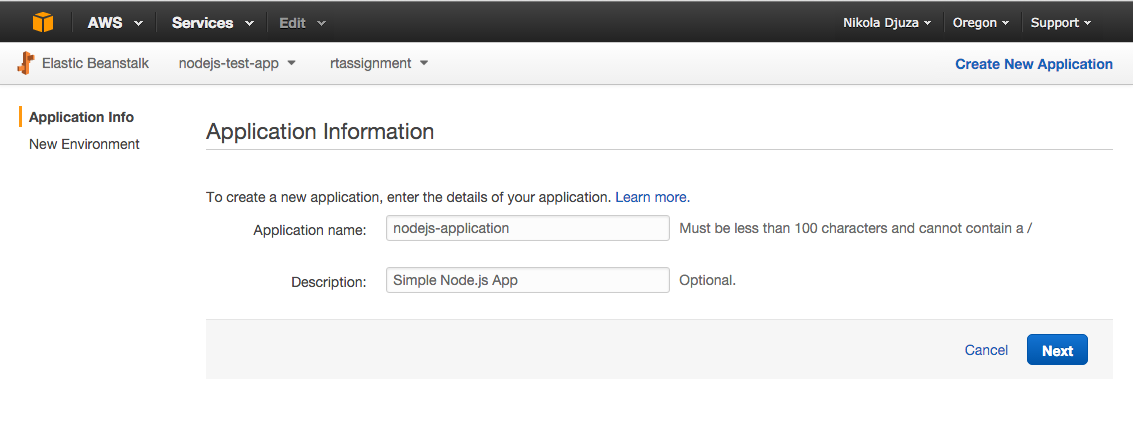Open the Edit dropdown in top bar
Screen dimensions: 1133x442
point(302,22)
